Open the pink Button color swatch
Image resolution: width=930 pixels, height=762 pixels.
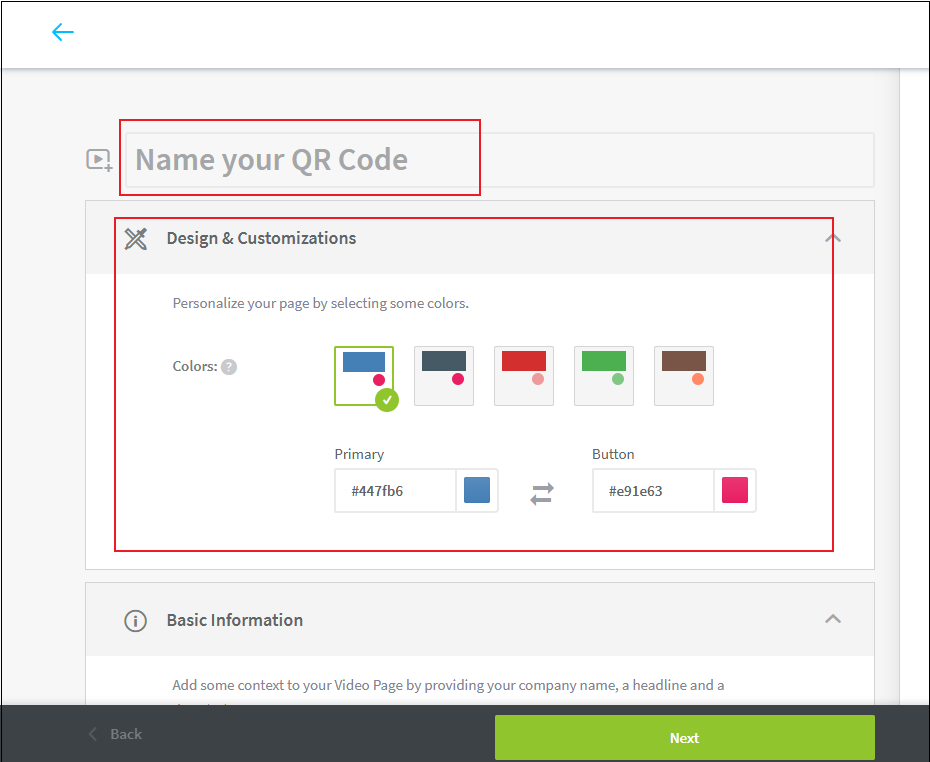(x=735, y=490)
